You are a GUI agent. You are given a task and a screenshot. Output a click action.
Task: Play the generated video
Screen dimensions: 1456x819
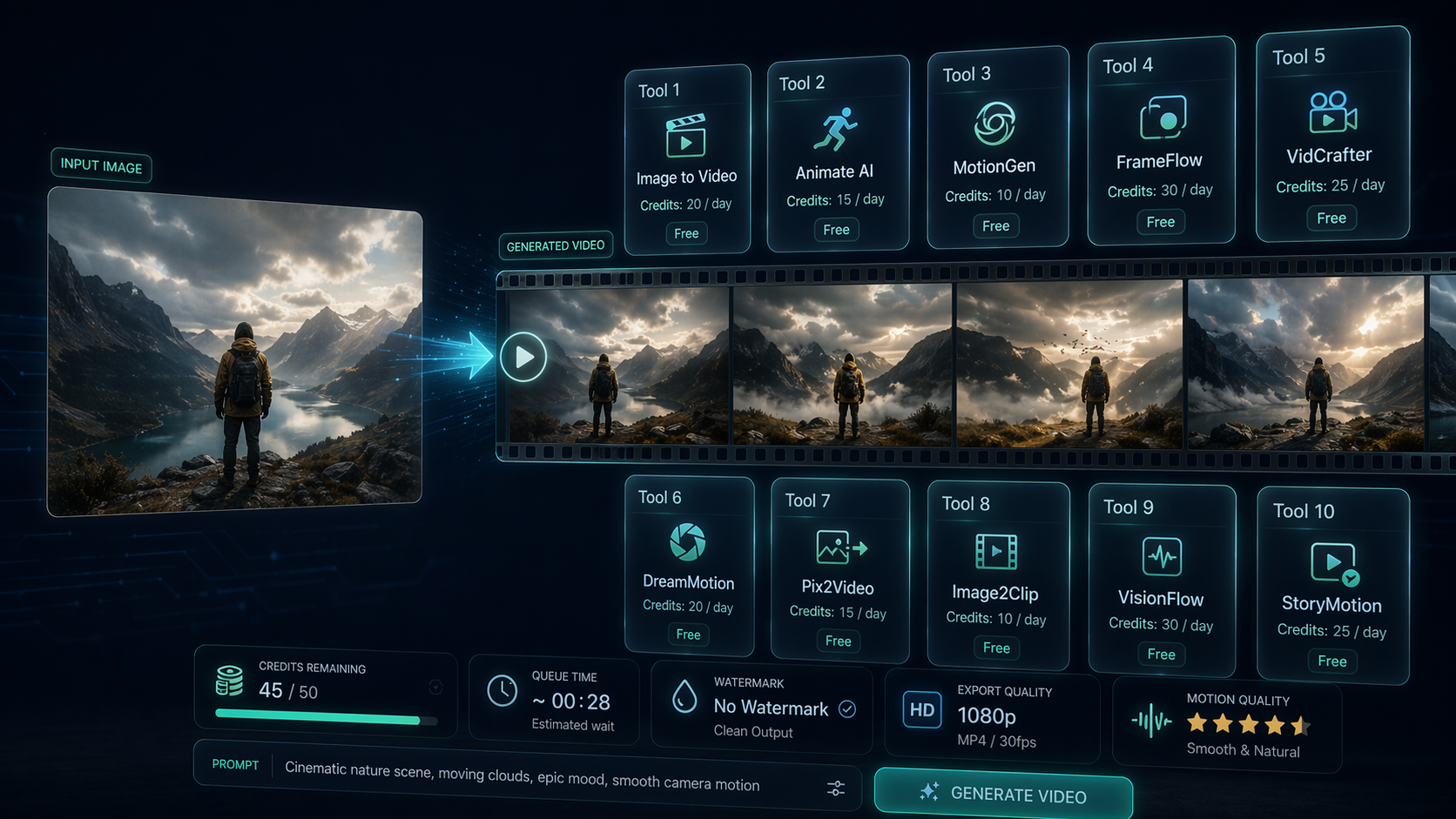(523, 357)
